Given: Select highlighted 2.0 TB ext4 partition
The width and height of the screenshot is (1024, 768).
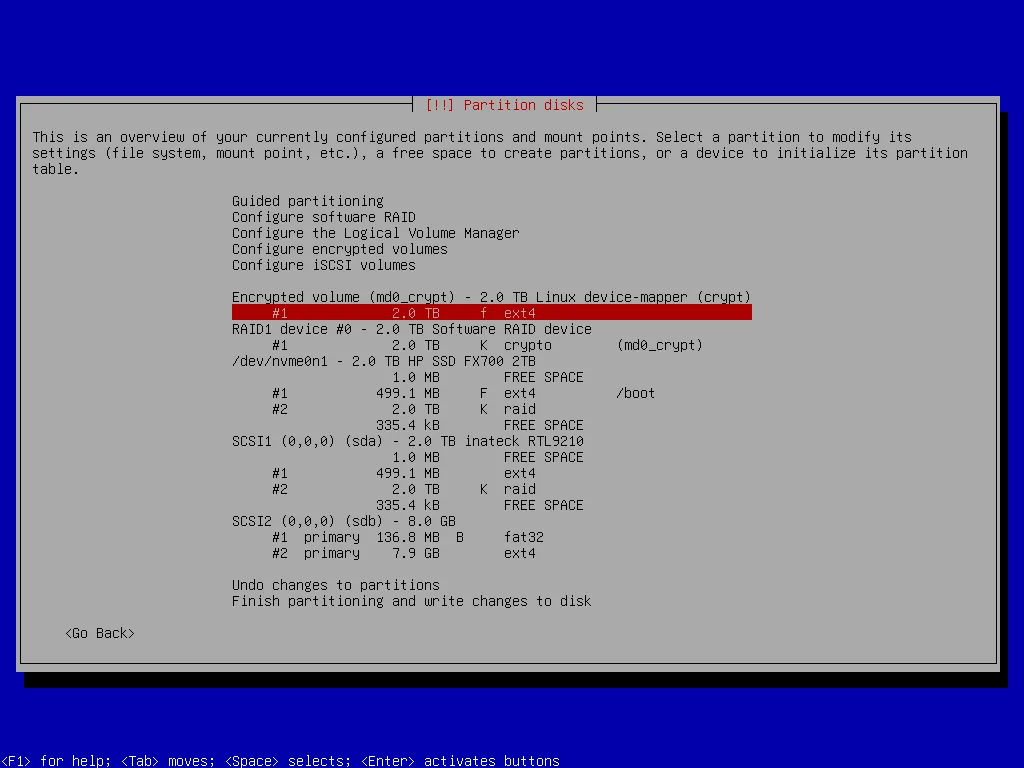Looking at the screenshot, I should click(x=490, y=313).
